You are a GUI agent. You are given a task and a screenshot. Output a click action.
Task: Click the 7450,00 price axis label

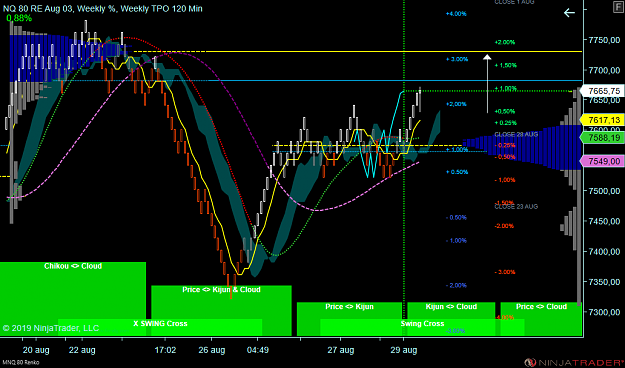(x=604, y=221)
